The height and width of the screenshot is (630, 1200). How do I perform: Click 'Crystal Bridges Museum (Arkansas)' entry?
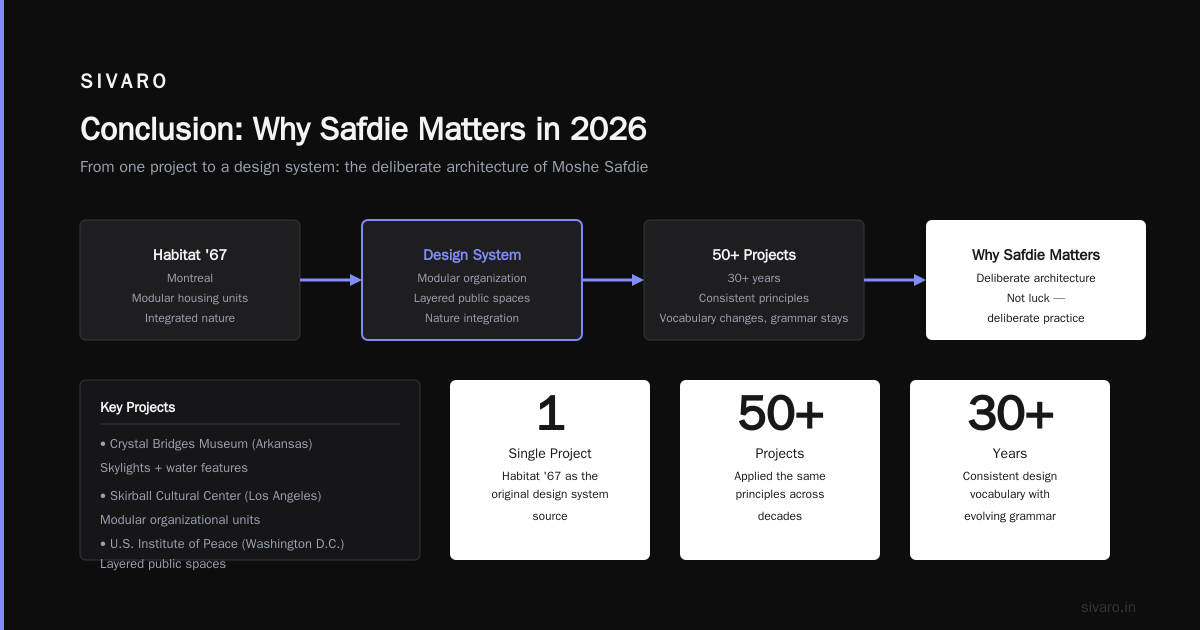(x=206, y=443)
